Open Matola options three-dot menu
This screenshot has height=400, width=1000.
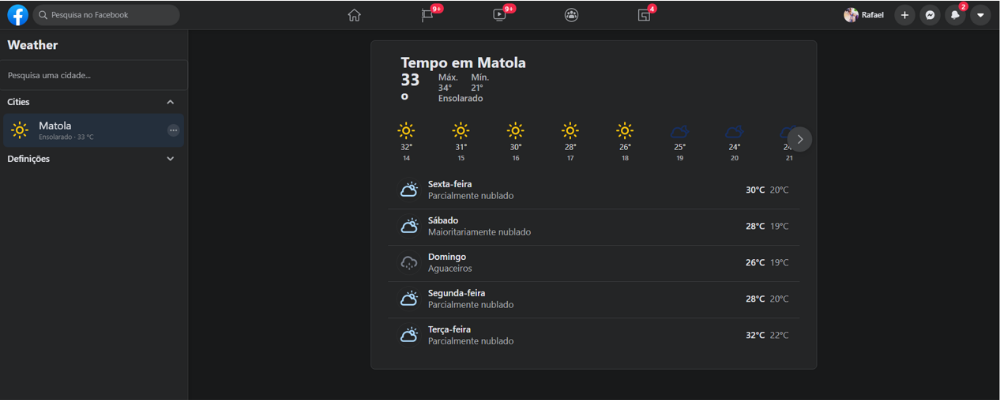[173, 130]
